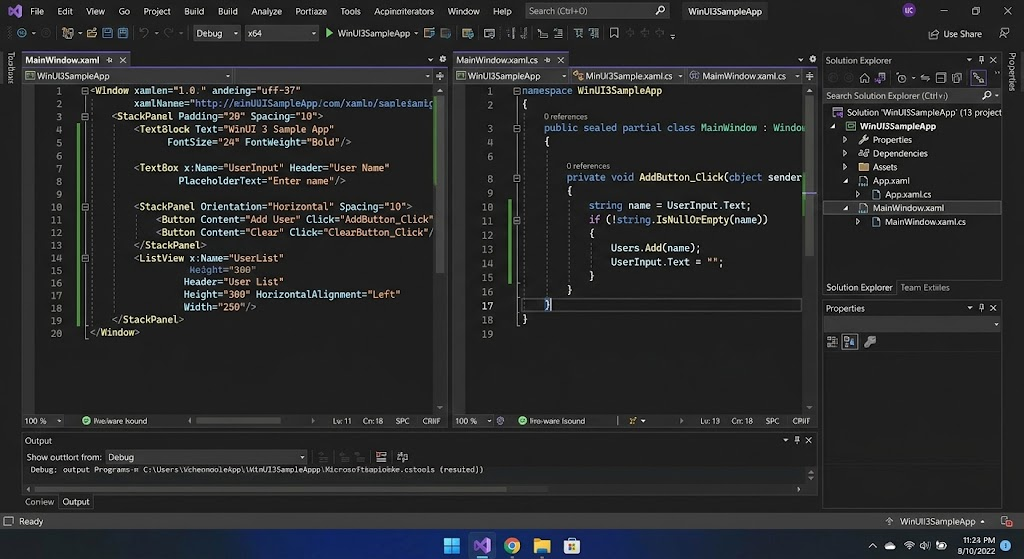Image resolution: width=1024 pixels, height=559 pixels.
Task: Click the Windows Start button
Action: (x=451, y=545)
